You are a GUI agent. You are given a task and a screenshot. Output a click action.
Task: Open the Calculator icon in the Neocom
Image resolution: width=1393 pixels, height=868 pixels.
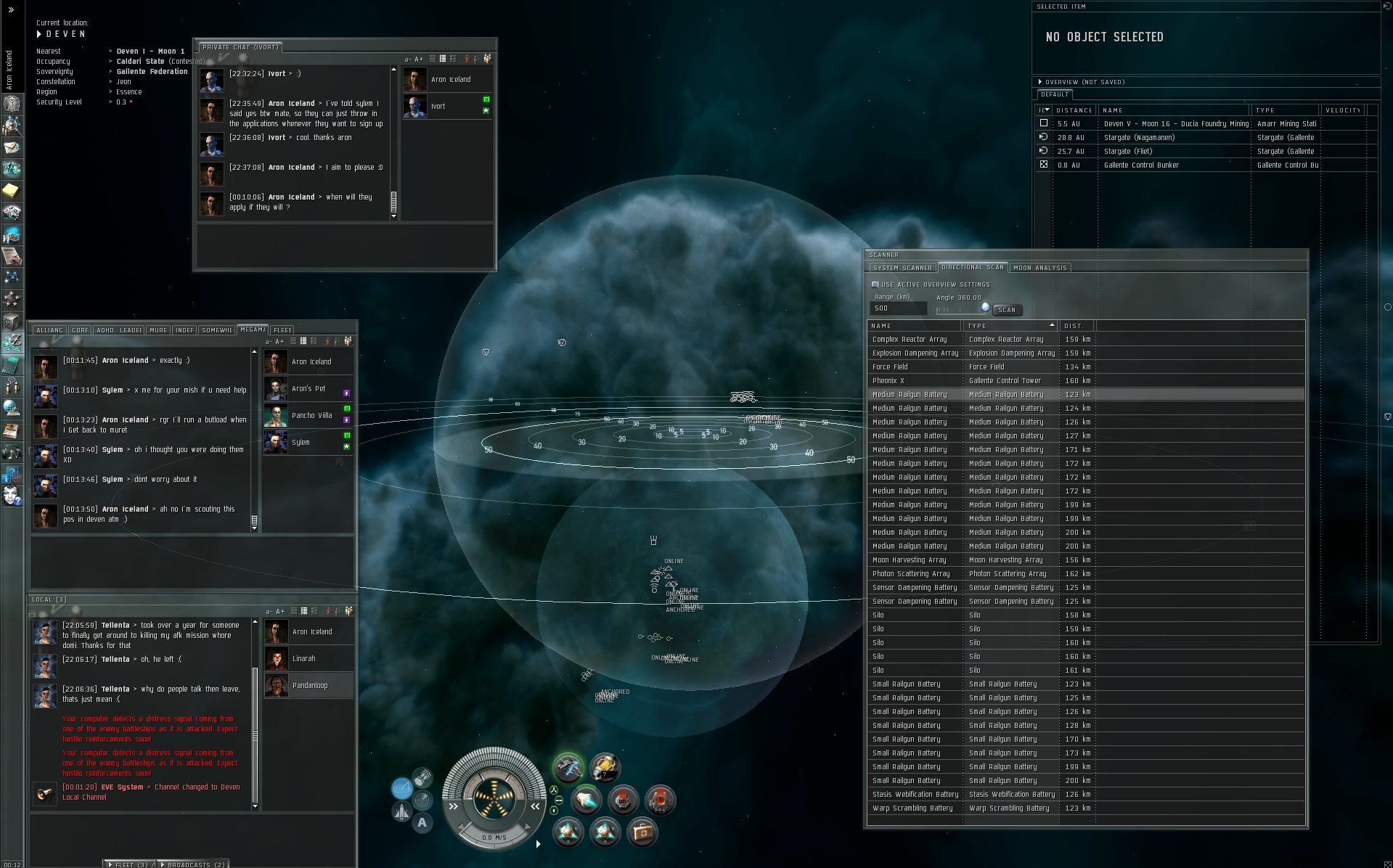click(x=12, y=364)
